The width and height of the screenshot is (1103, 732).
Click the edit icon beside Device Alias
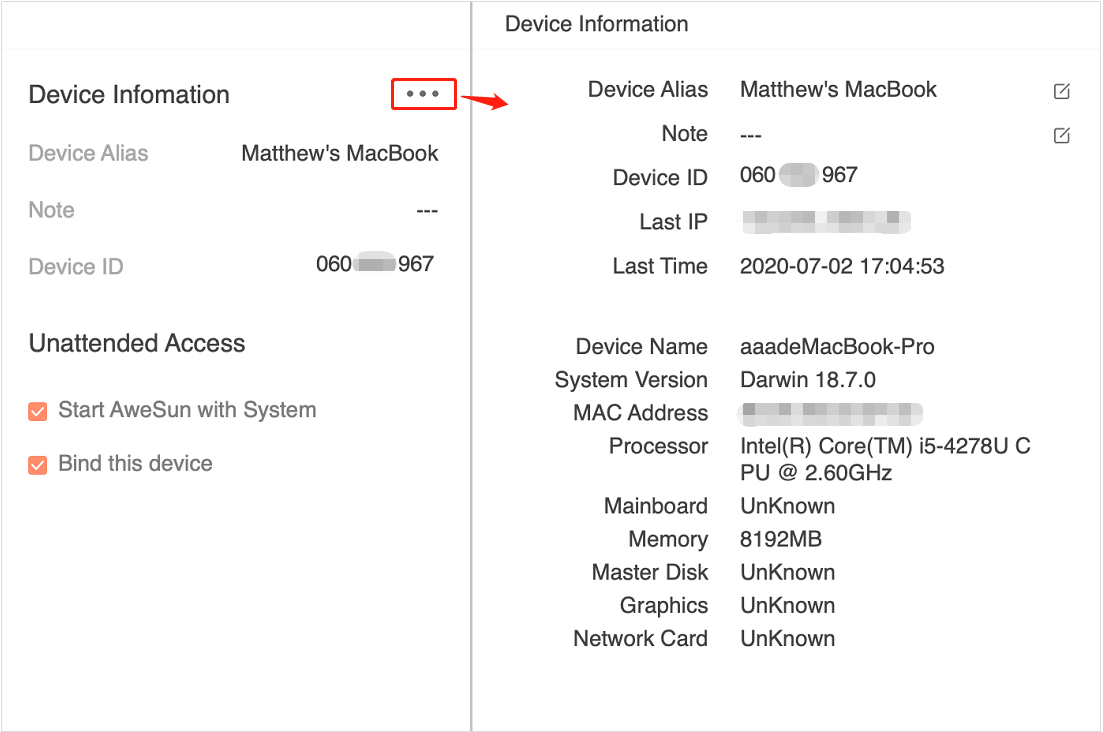tap(1062, 91)
